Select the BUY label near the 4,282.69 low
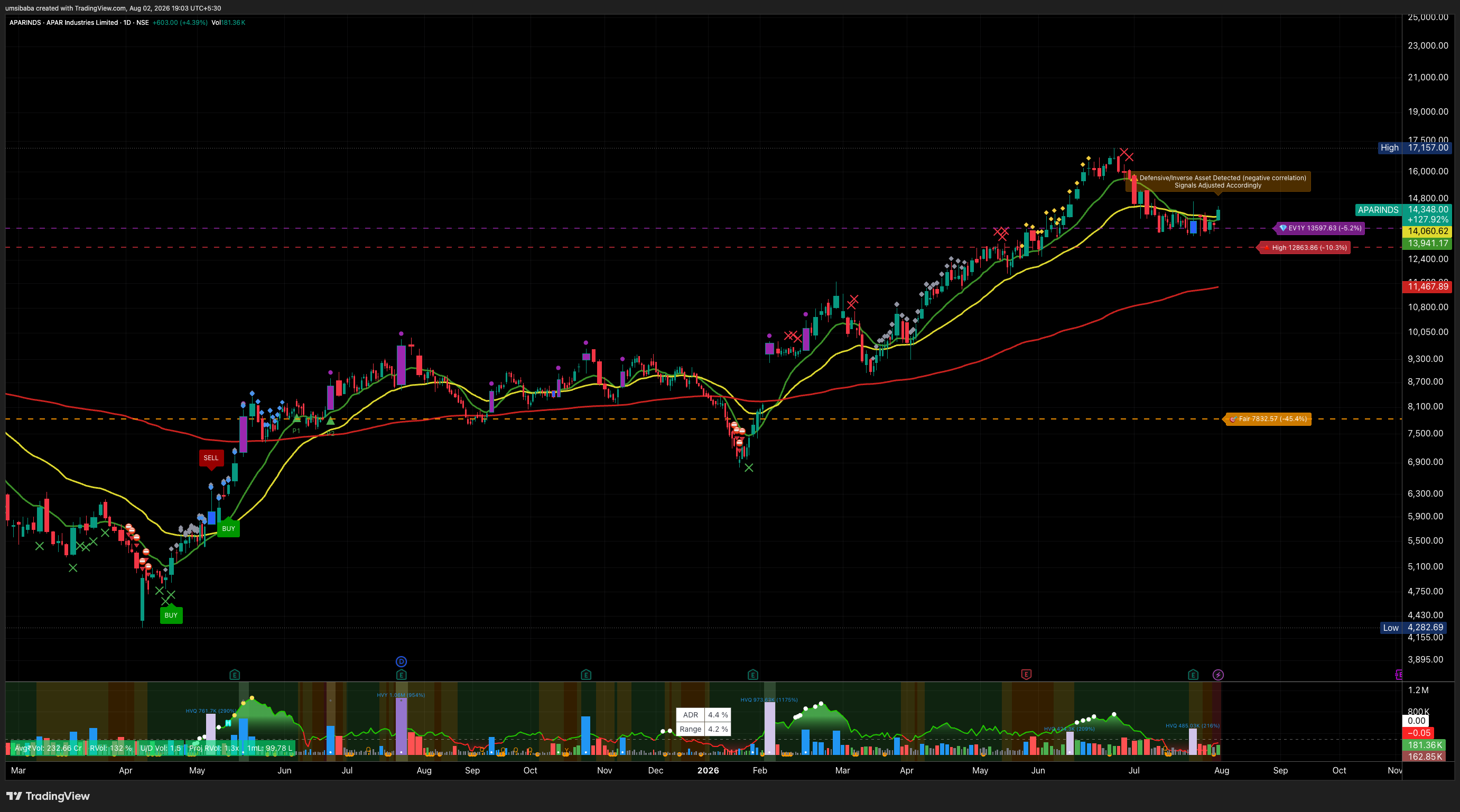Viewport: 1460px width, 812px height. [171, 615]
